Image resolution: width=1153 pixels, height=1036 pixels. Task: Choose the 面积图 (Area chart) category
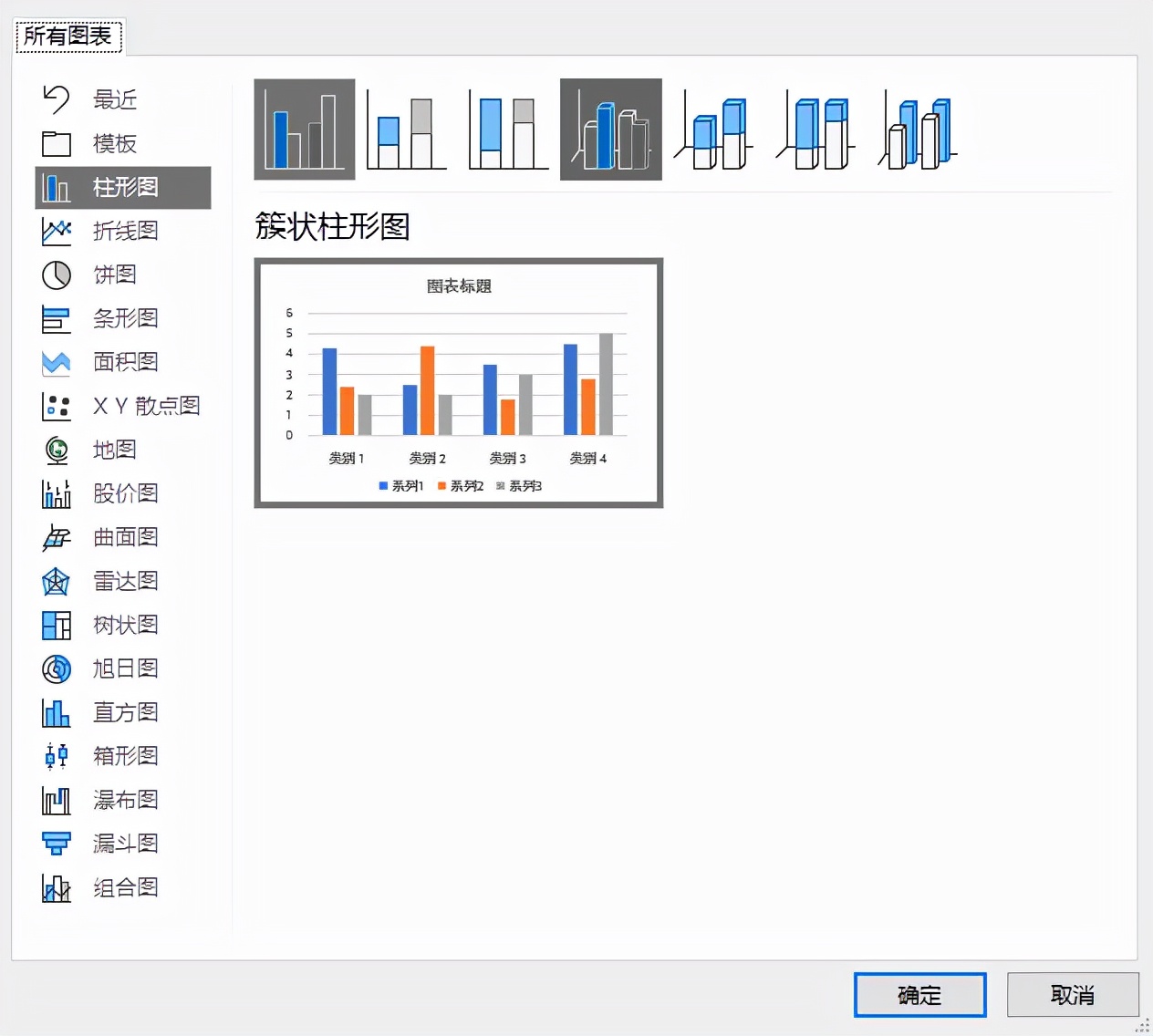tap(126, 362)
